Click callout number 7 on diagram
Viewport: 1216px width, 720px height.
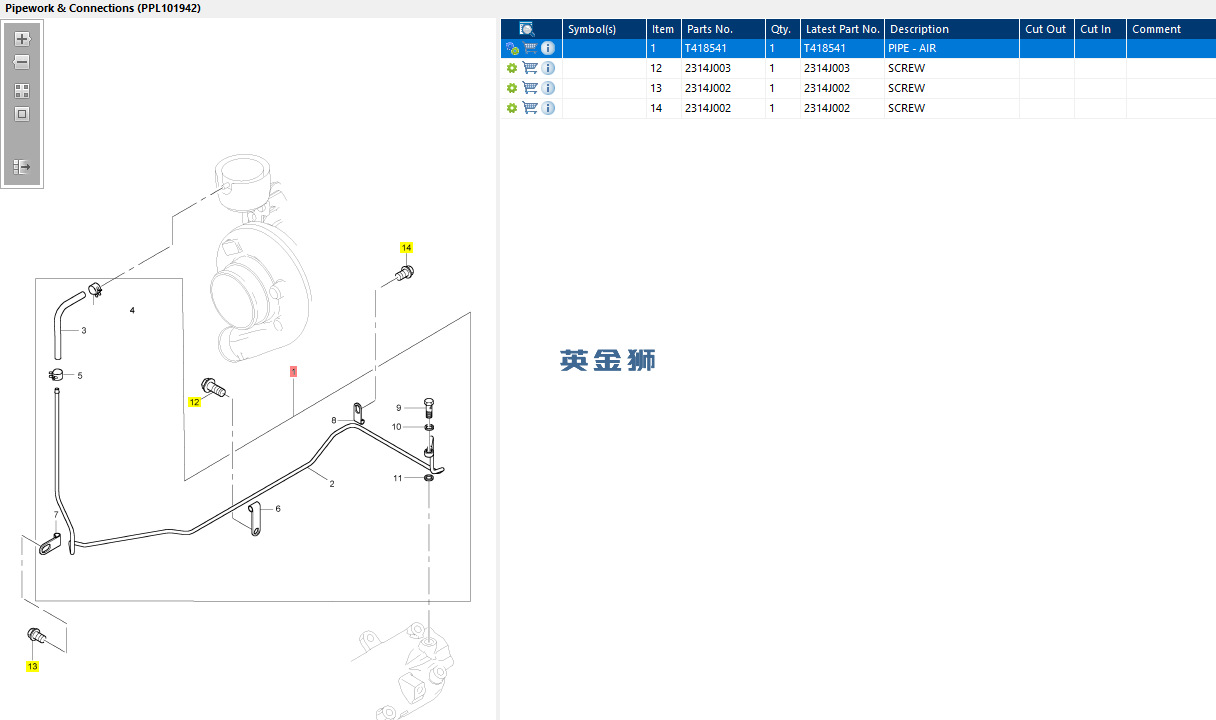(56, 514)
